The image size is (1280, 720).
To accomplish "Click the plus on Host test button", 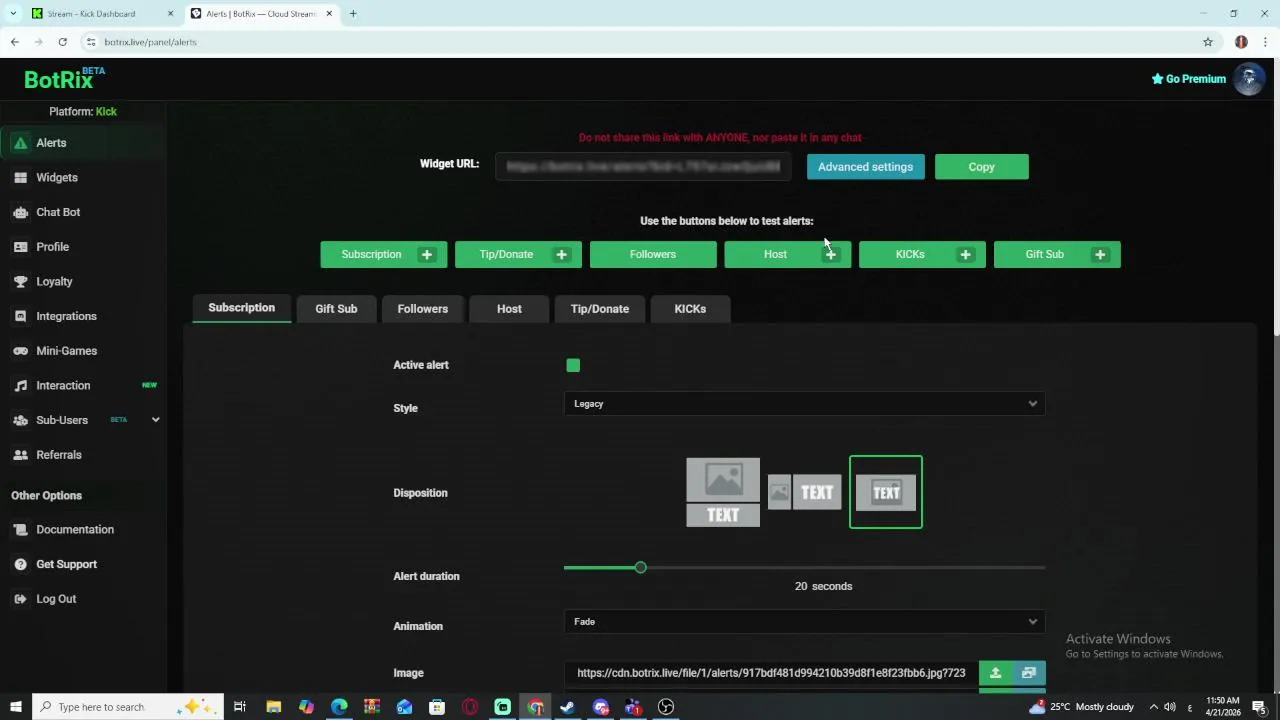I will (x=831, y=255).
